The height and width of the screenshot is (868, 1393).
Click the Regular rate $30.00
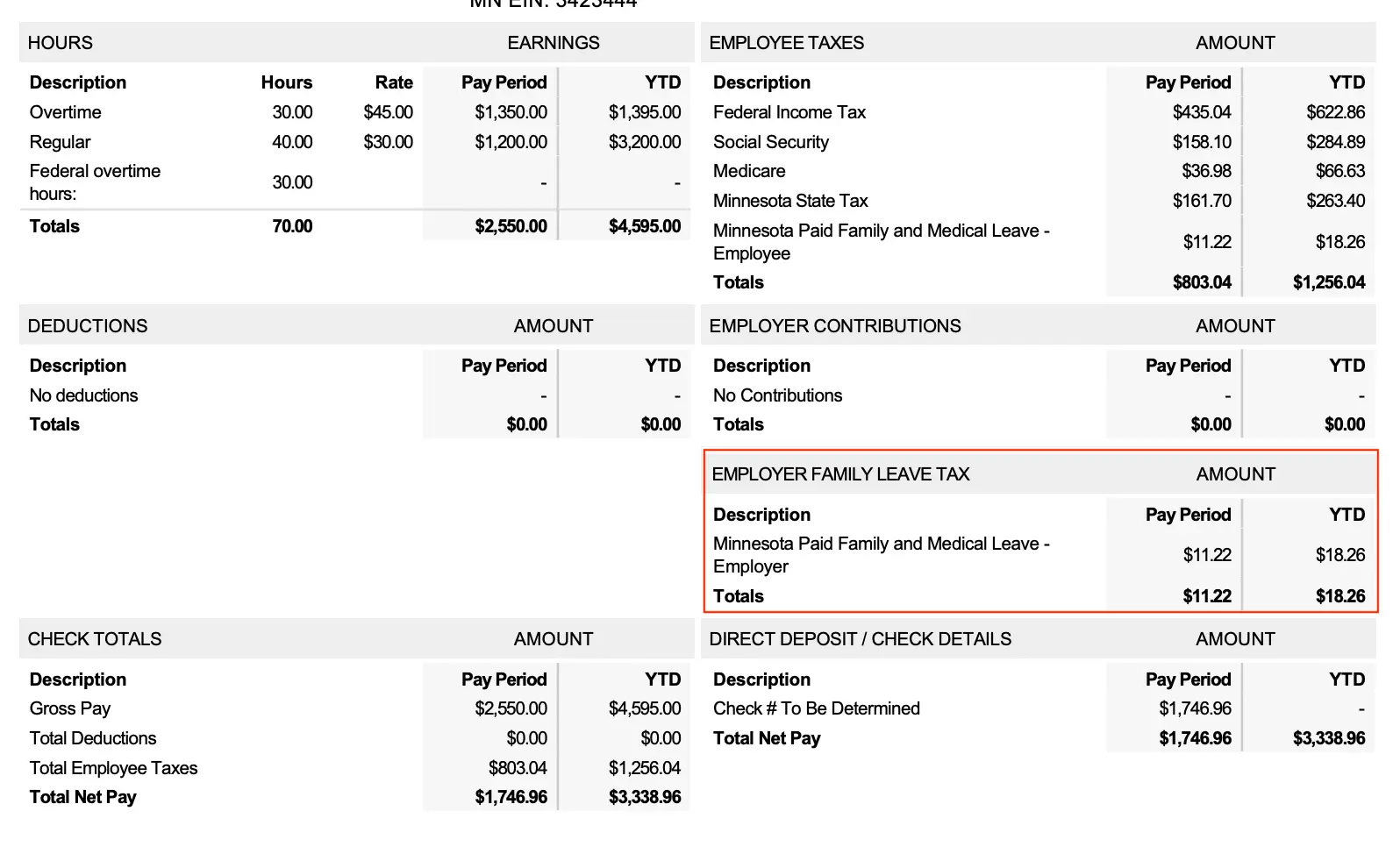tap(388, 142)
